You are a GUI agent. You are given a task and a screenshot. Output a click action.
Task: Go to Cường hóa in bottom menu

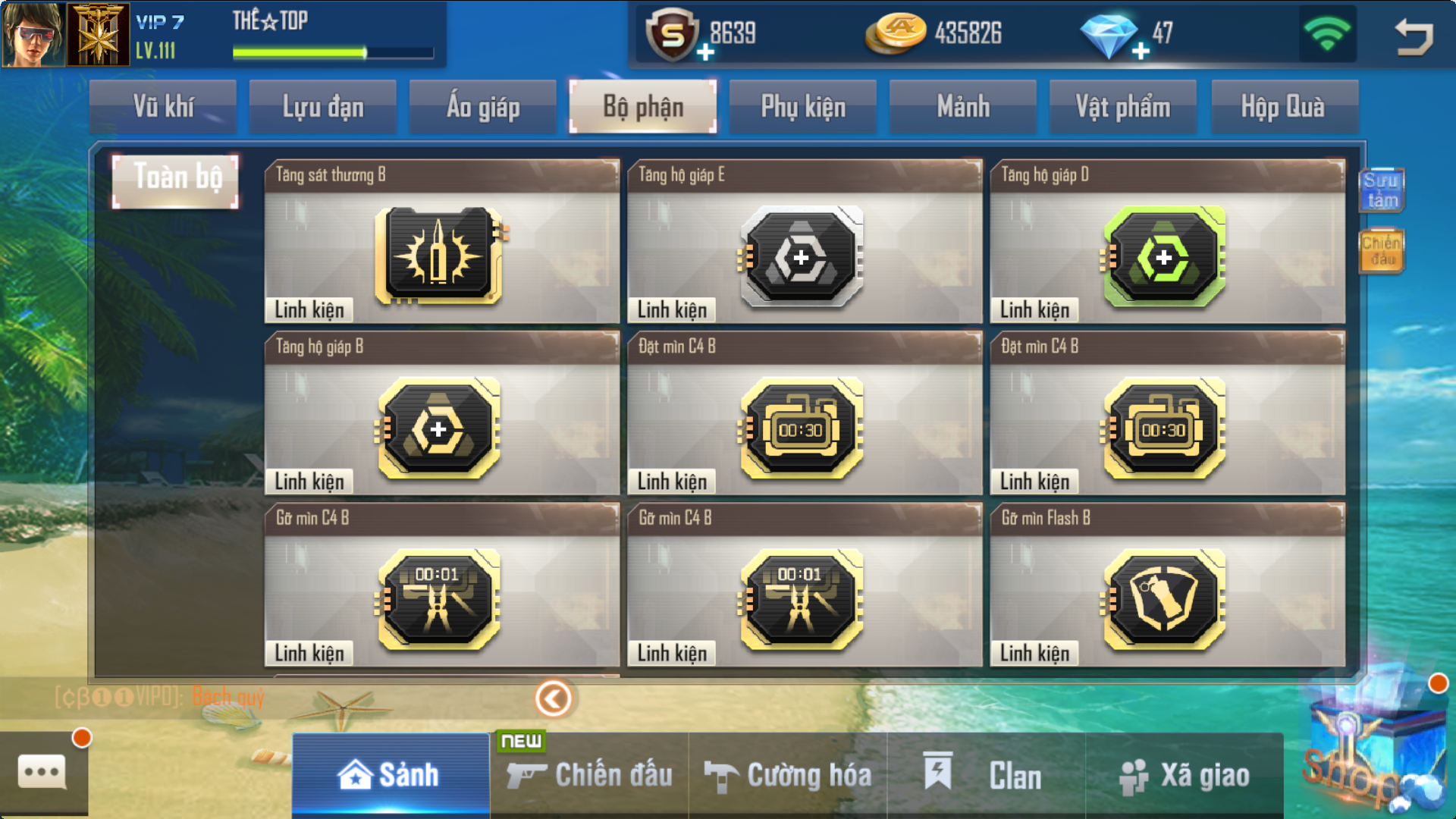tap(788, 776)
